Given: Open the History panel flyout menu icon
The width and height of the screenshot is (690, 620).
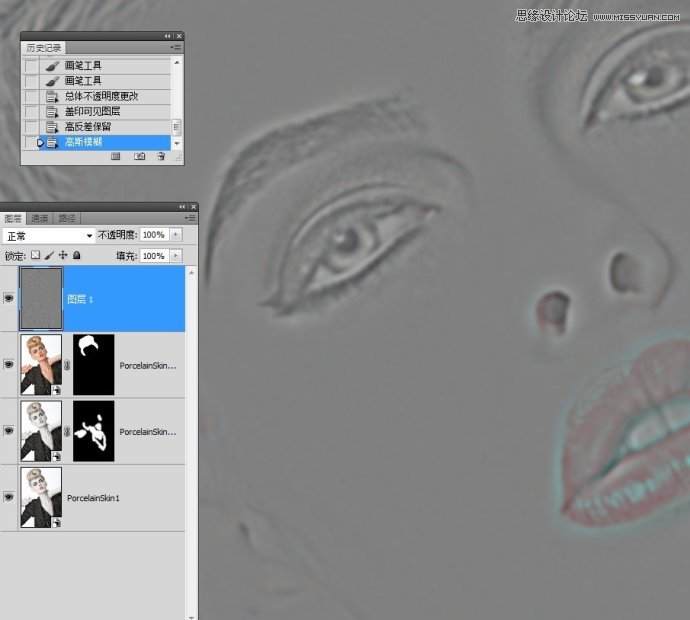Looking at the screenshot, I should tap(176, 47).
